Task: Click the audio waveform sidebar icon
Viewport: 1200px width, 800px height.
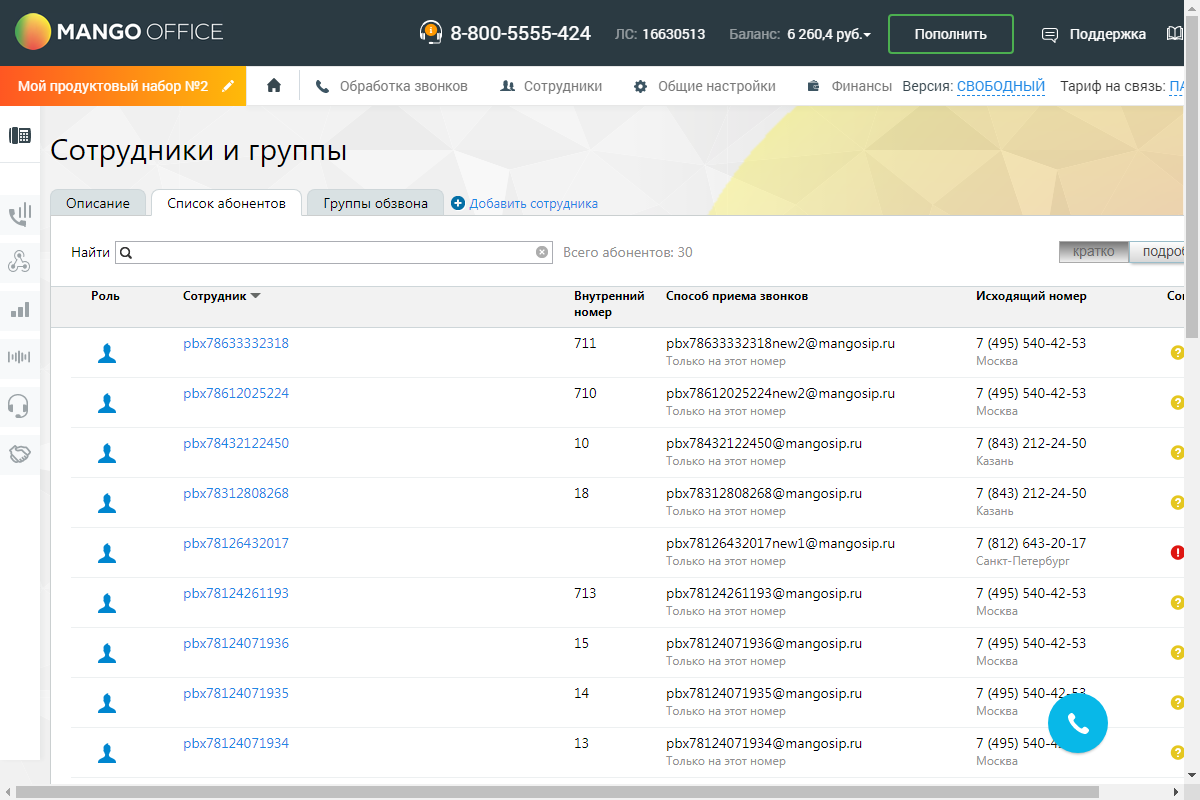Action: [x=19, y=357]
